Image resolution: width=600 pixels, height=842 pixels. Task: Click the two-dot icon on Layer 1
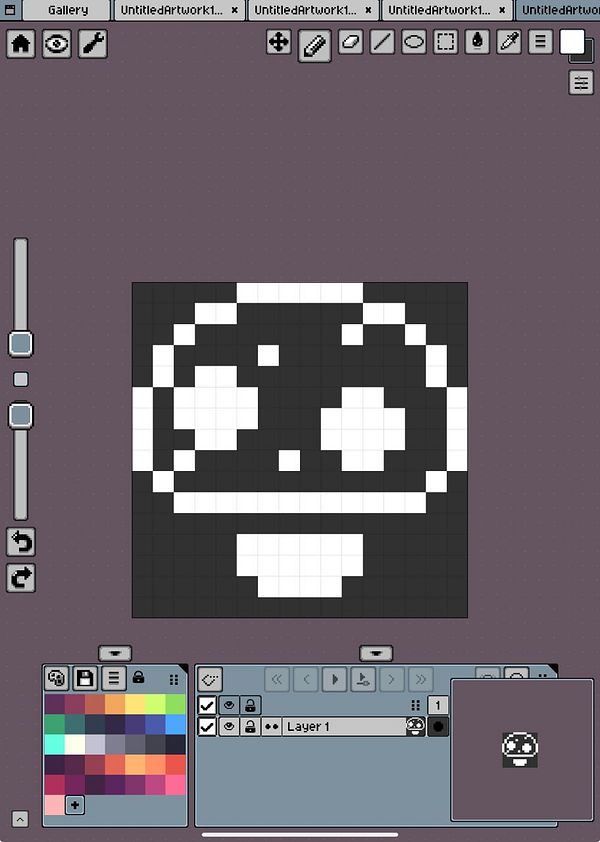point(272,727)
